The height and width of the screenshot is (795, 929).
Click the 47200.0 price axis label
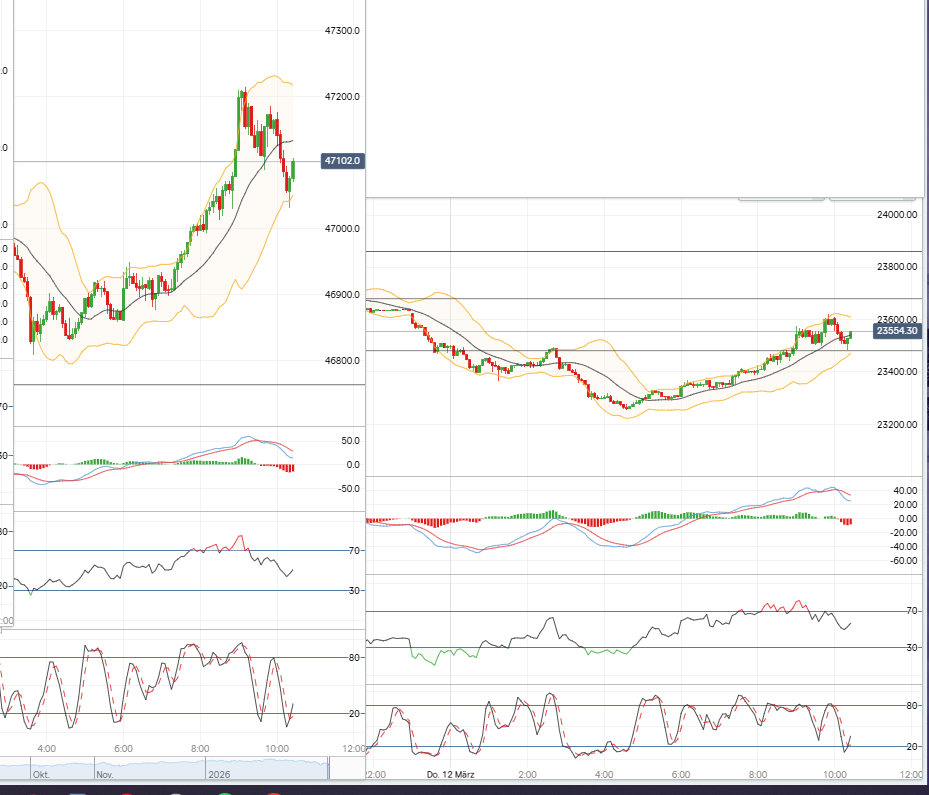pos(342,97)
